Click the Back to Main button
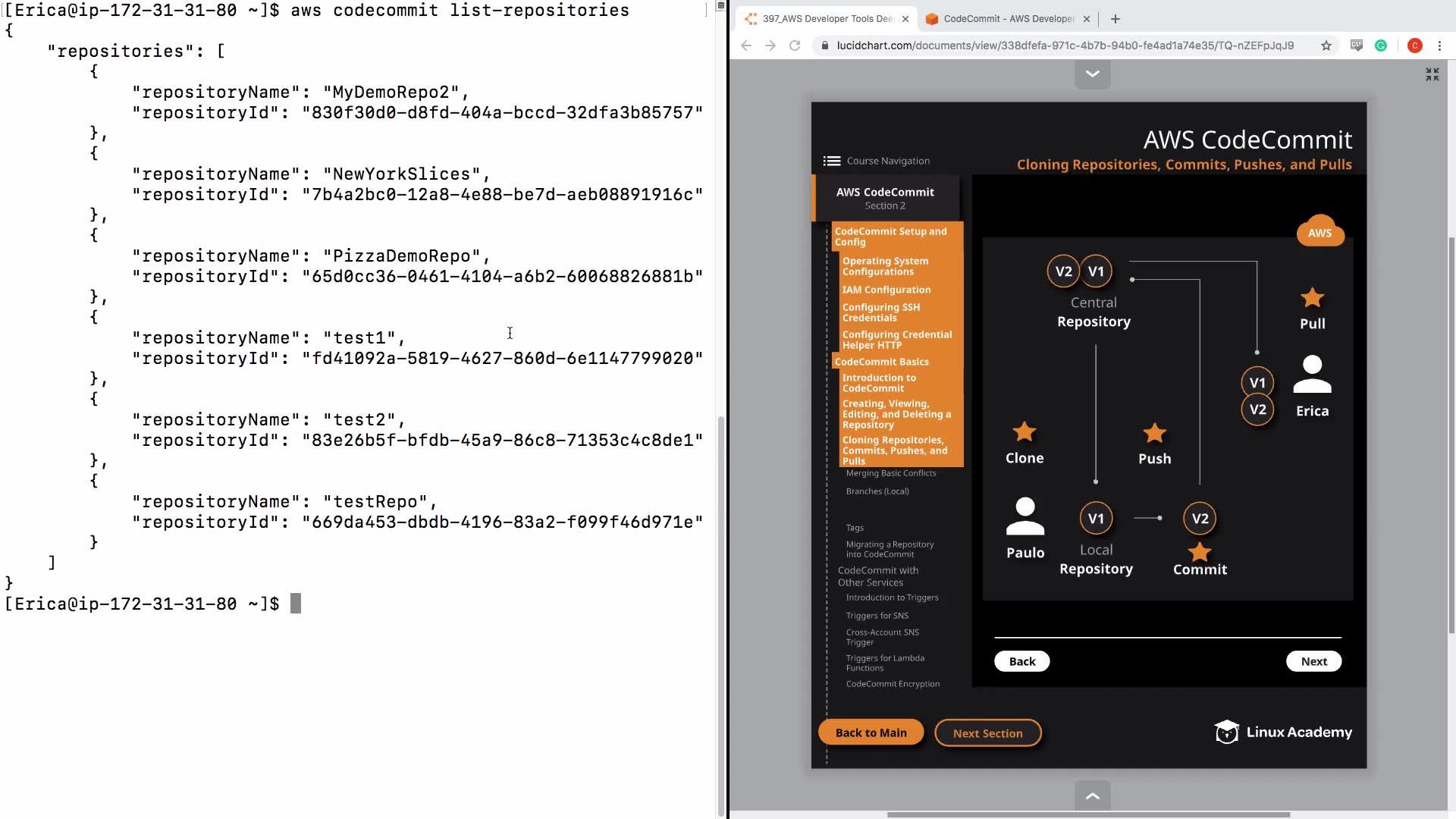Image resolution: width=1456 pixels, height=819 pixels. click(x=871, y=733)
